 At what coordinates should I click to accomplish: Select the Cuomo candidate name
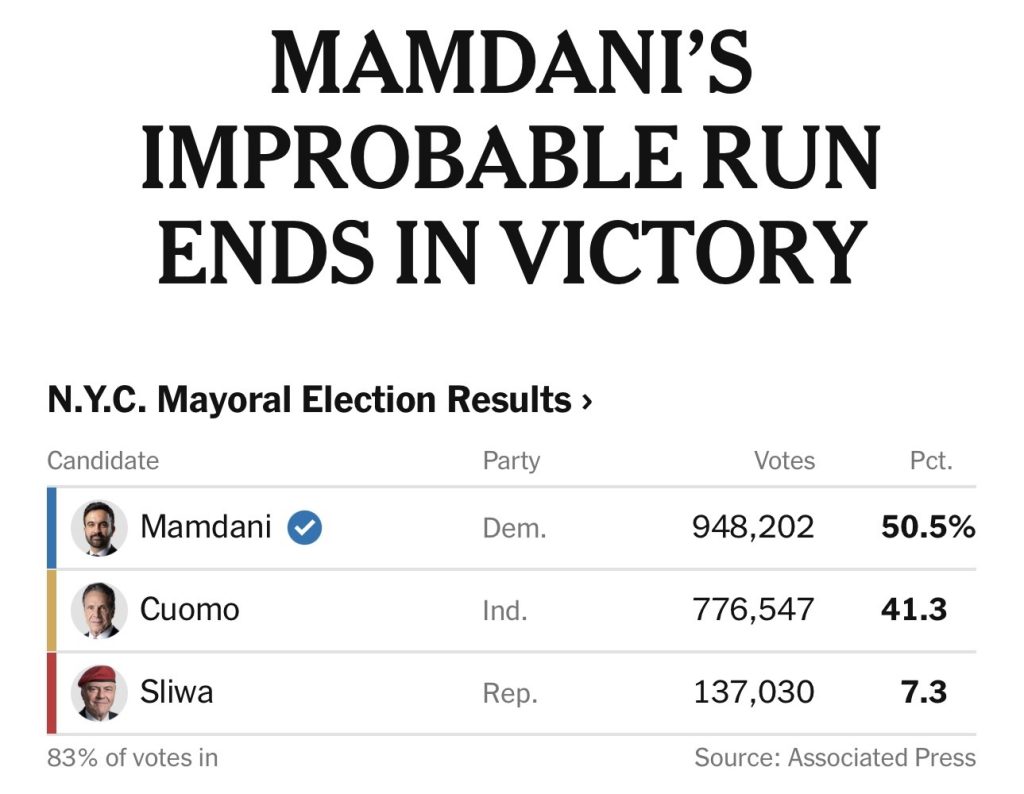point(190,609)
